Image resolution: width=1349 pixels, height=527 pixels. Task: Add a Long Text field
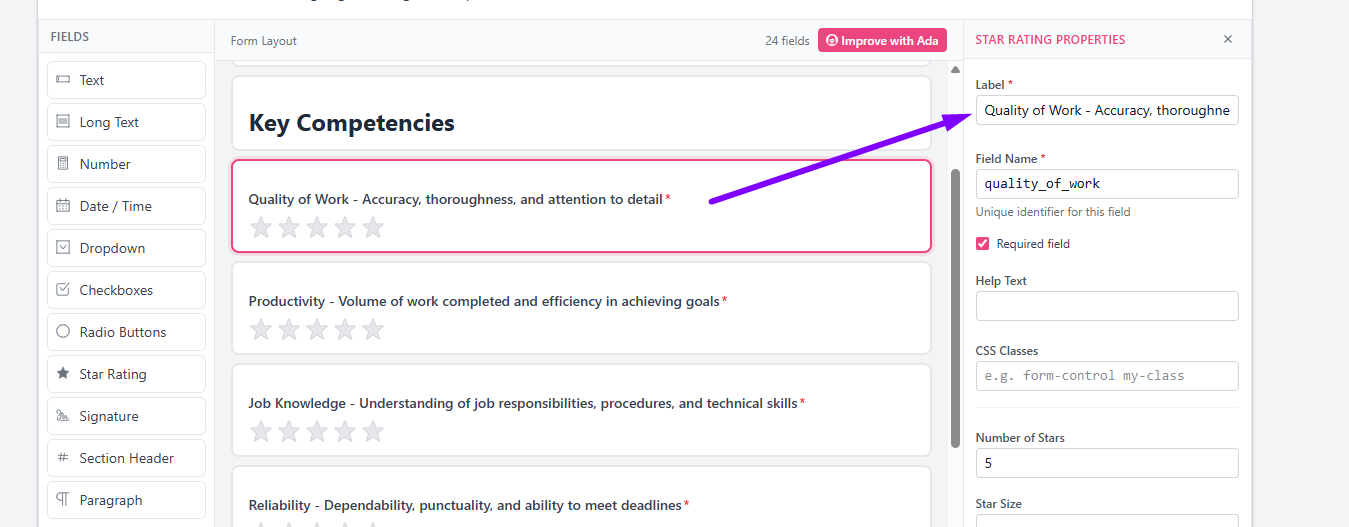coord(126,122)
